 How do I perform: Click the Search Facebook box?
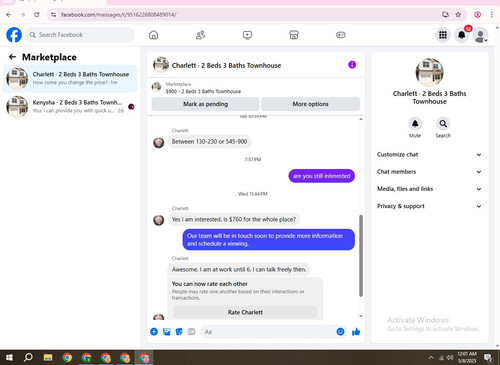[x=80, y=35]
